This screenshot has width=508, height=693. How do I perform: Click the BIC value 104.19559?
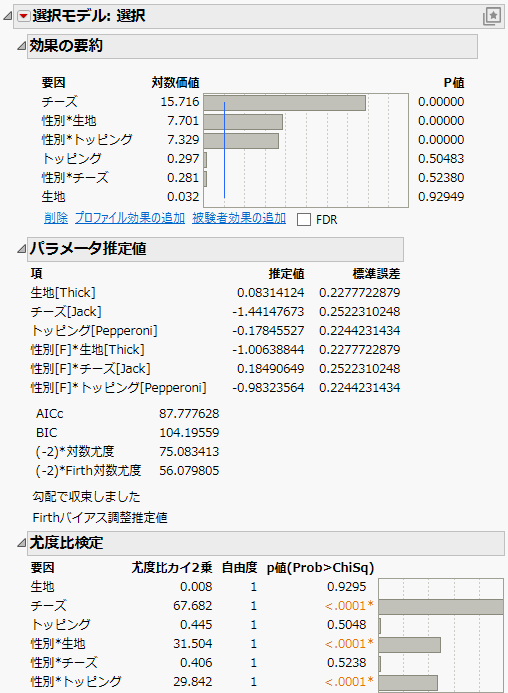click(x=189, y=433)
